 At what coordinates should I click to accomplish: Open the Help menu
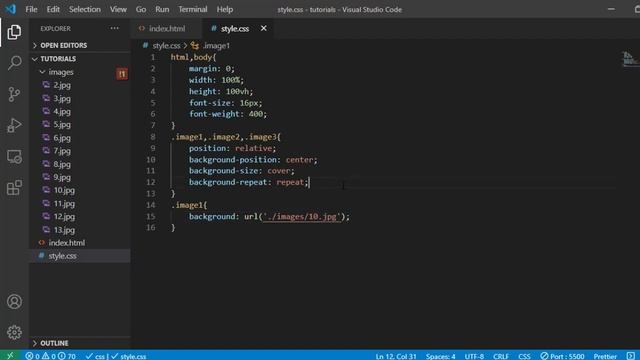click(225, 9)
